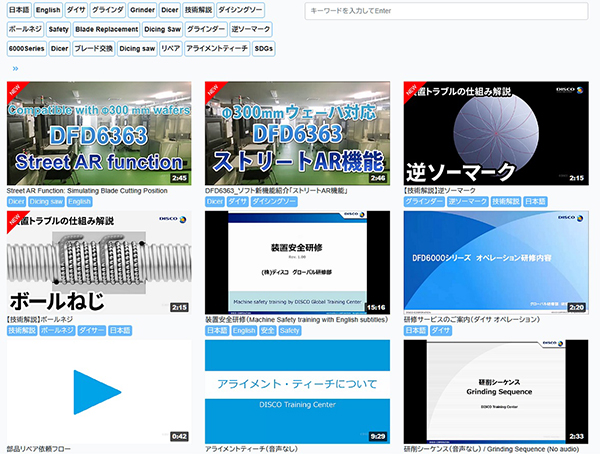Select the アライメントティーチ filter button
The image size is (600, 454).
[x=217, y=49]
